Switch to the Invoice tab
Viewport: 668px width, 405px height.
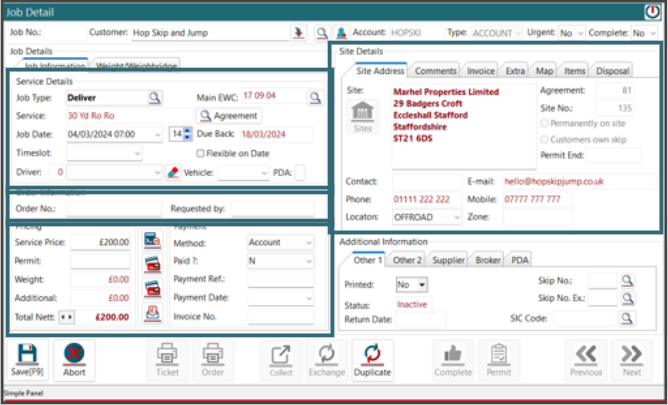click(x=481, y=71)
